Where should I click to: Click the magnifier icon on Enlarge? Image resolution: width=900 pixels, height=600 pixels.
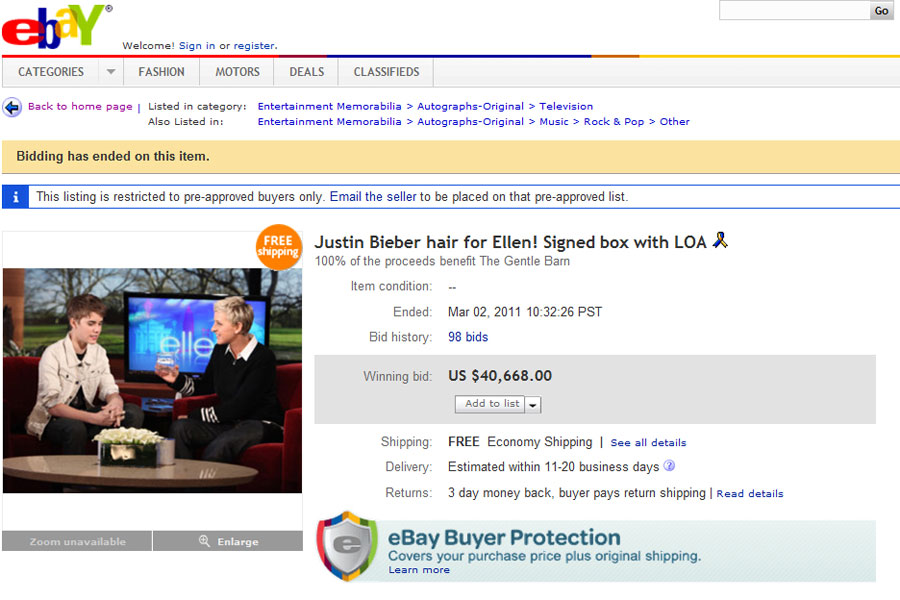204,541
